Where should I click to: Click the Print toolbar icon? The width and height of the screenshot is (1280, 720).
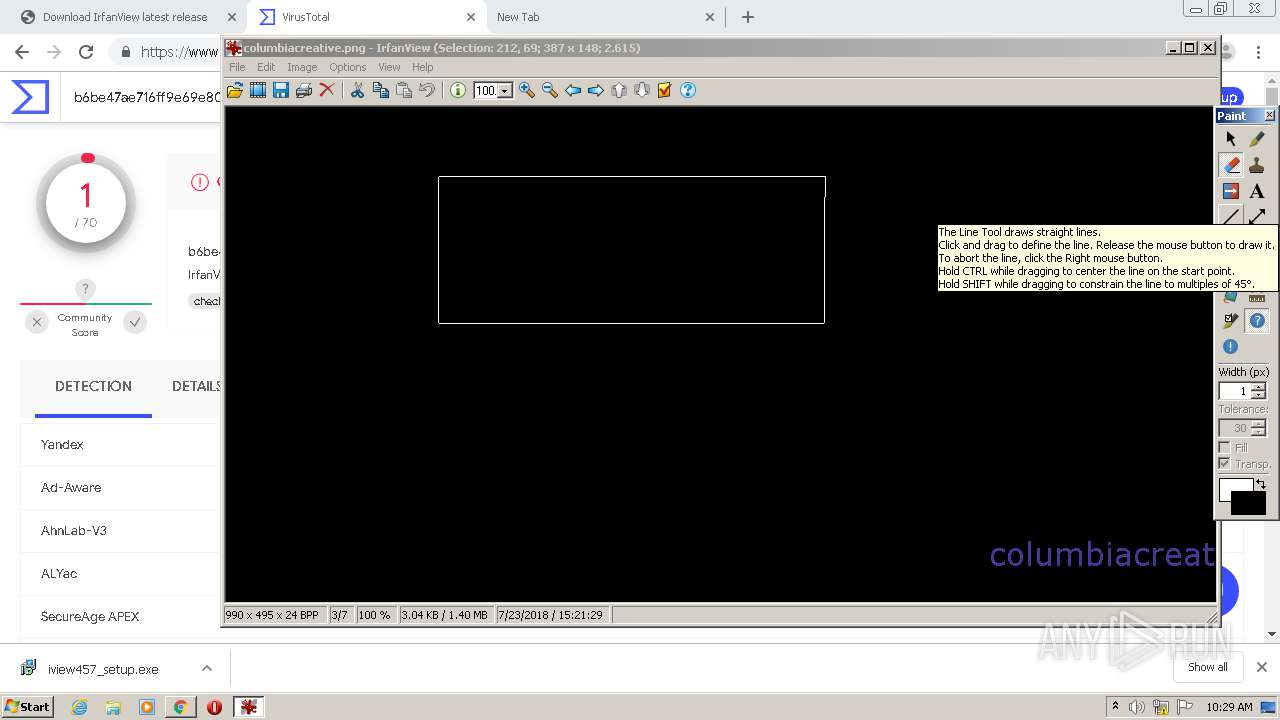pyautogui.click(x=304, y=90)
